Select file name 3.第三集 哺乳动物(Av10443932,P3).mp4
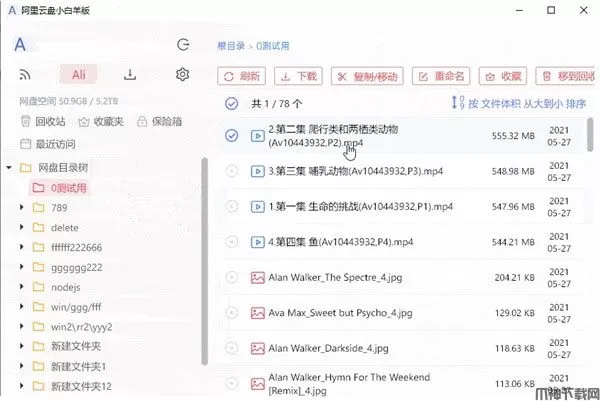This screenshot has width=600, height=401. pyautogui.click(x=355, y=171)
